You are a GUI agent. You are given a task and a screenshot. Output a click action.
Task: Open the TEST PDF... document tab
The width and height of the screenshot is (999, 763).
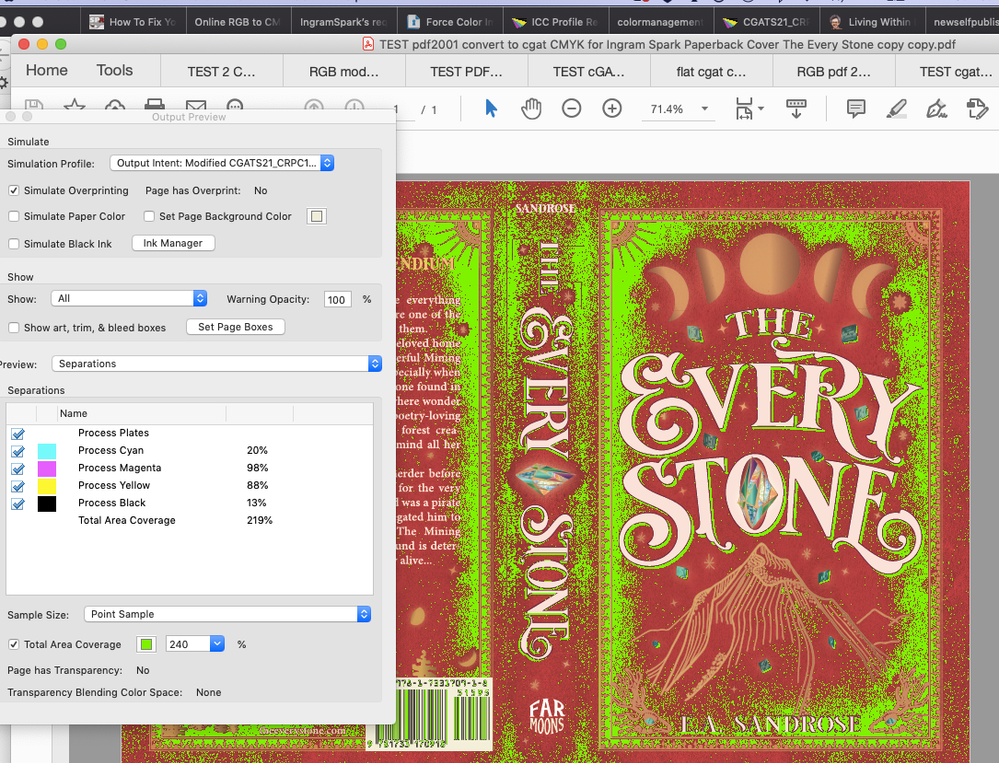coord(466,71)
